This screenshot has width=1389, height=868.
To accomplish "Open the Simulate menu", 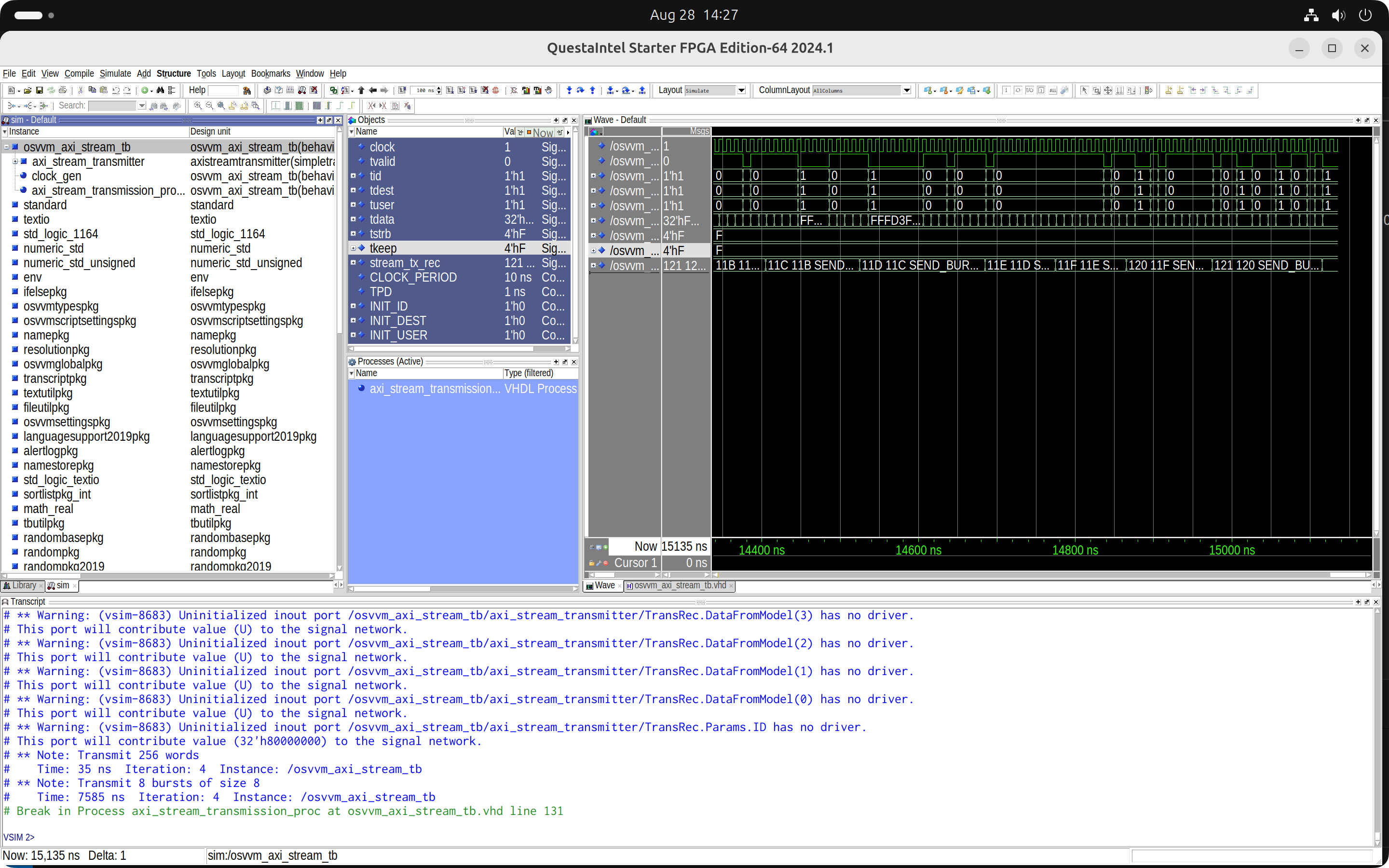I will pos(115,73).
